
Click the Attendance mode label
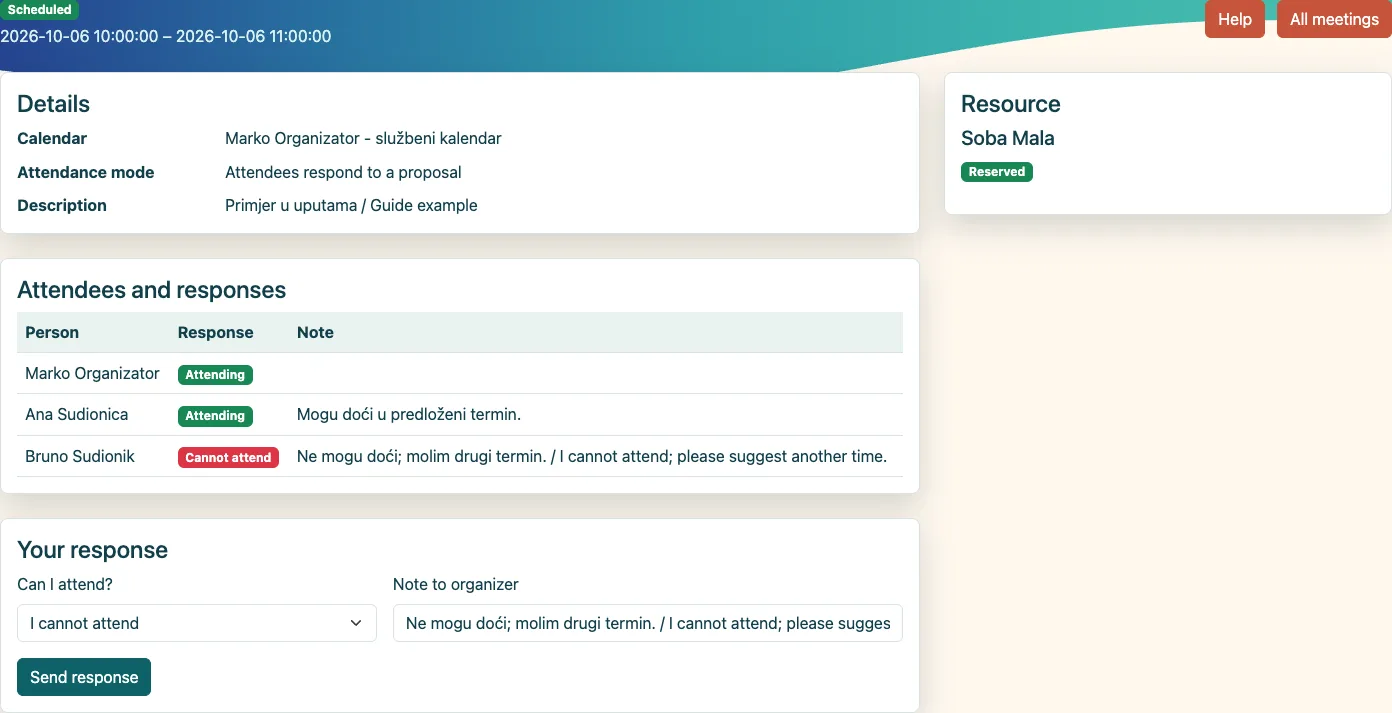(x=86, y=172)
